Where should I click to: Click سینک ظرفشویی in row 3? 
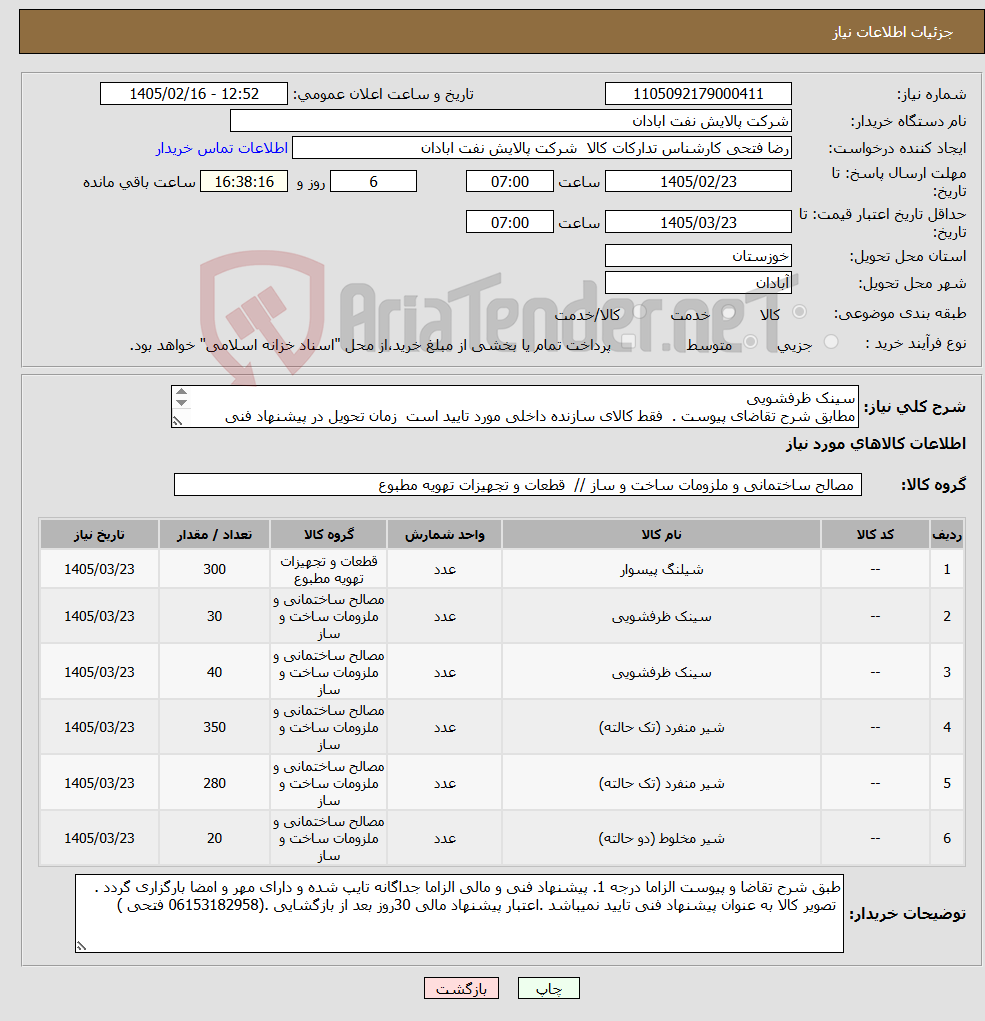click(661, 673)
